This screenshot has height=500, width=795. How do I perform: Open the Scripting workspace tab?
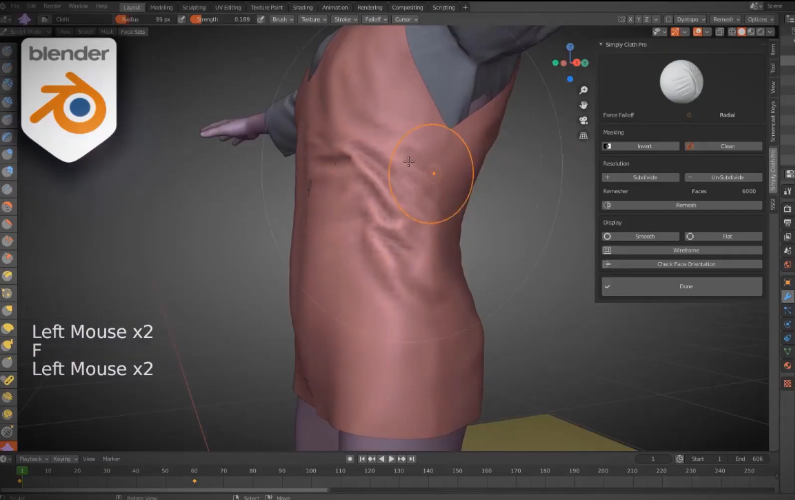coord(444,7)
